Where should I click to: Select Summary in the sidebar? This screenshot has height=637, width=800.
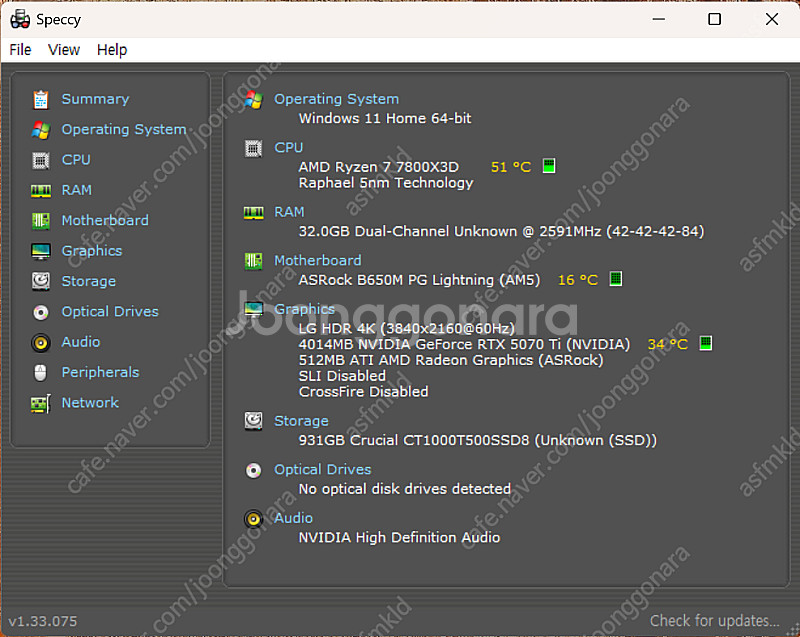pos(95,99)
